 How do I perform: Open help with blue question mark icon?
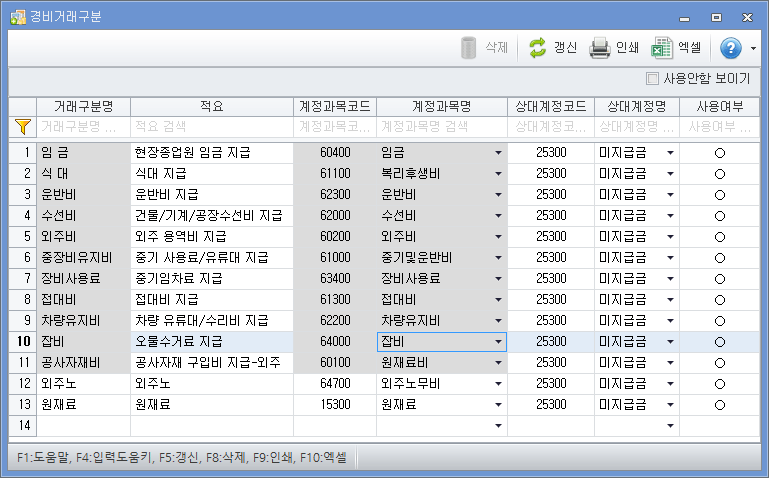(731, 48)
